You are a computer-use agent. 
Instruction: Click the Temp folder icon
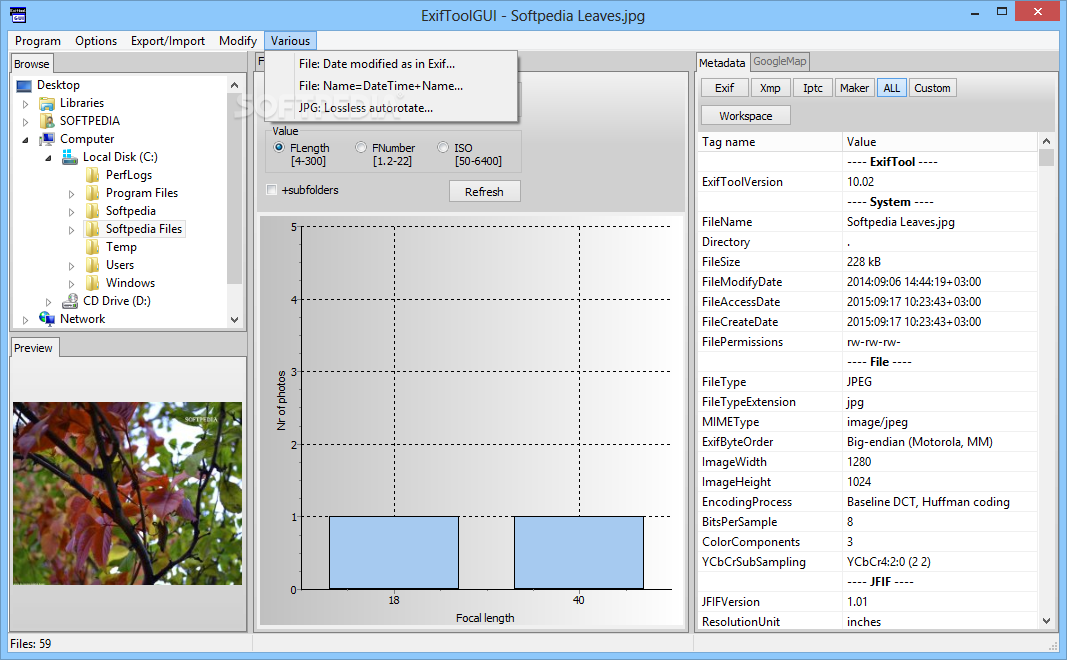click(93, 247)
